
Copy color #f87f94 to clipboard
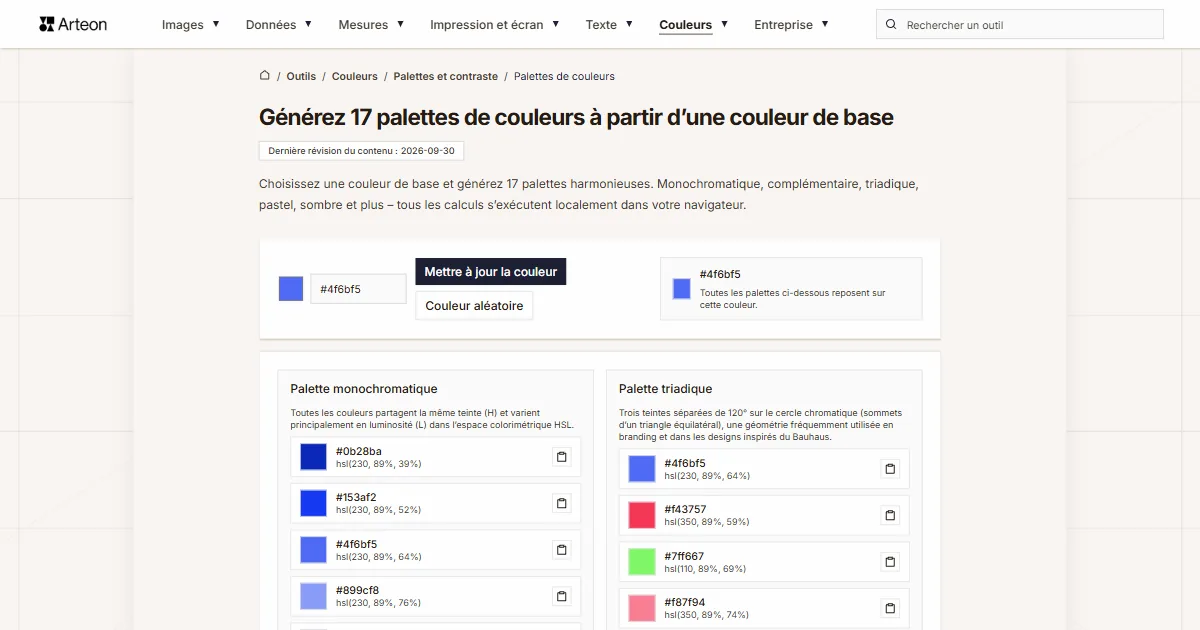pos(890,608)
